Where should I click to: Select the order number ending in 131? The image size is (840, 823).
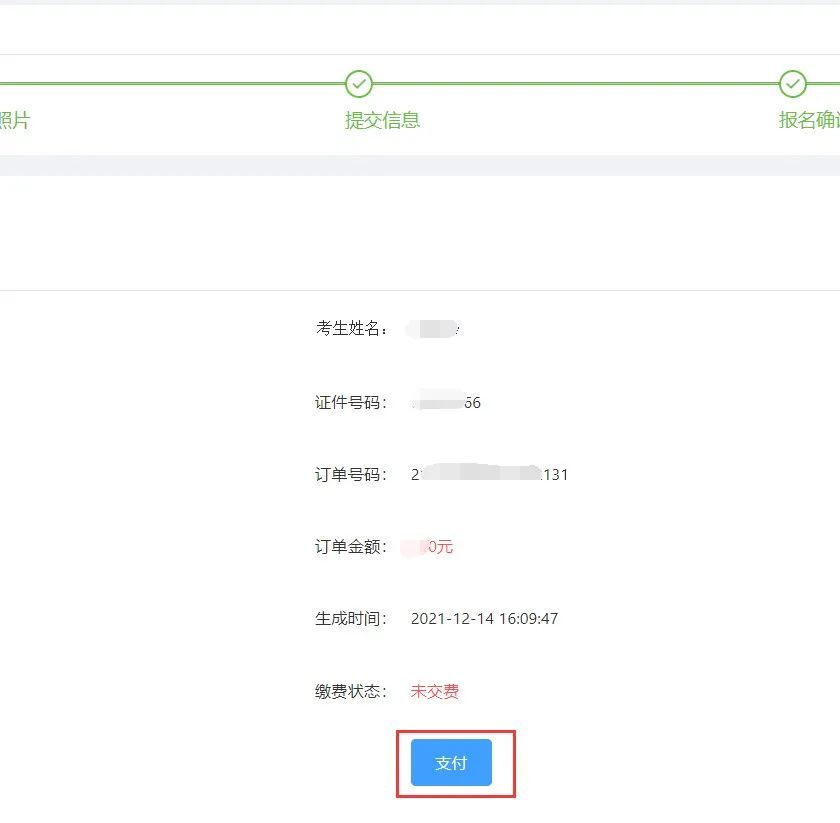(x=489, y=475)
